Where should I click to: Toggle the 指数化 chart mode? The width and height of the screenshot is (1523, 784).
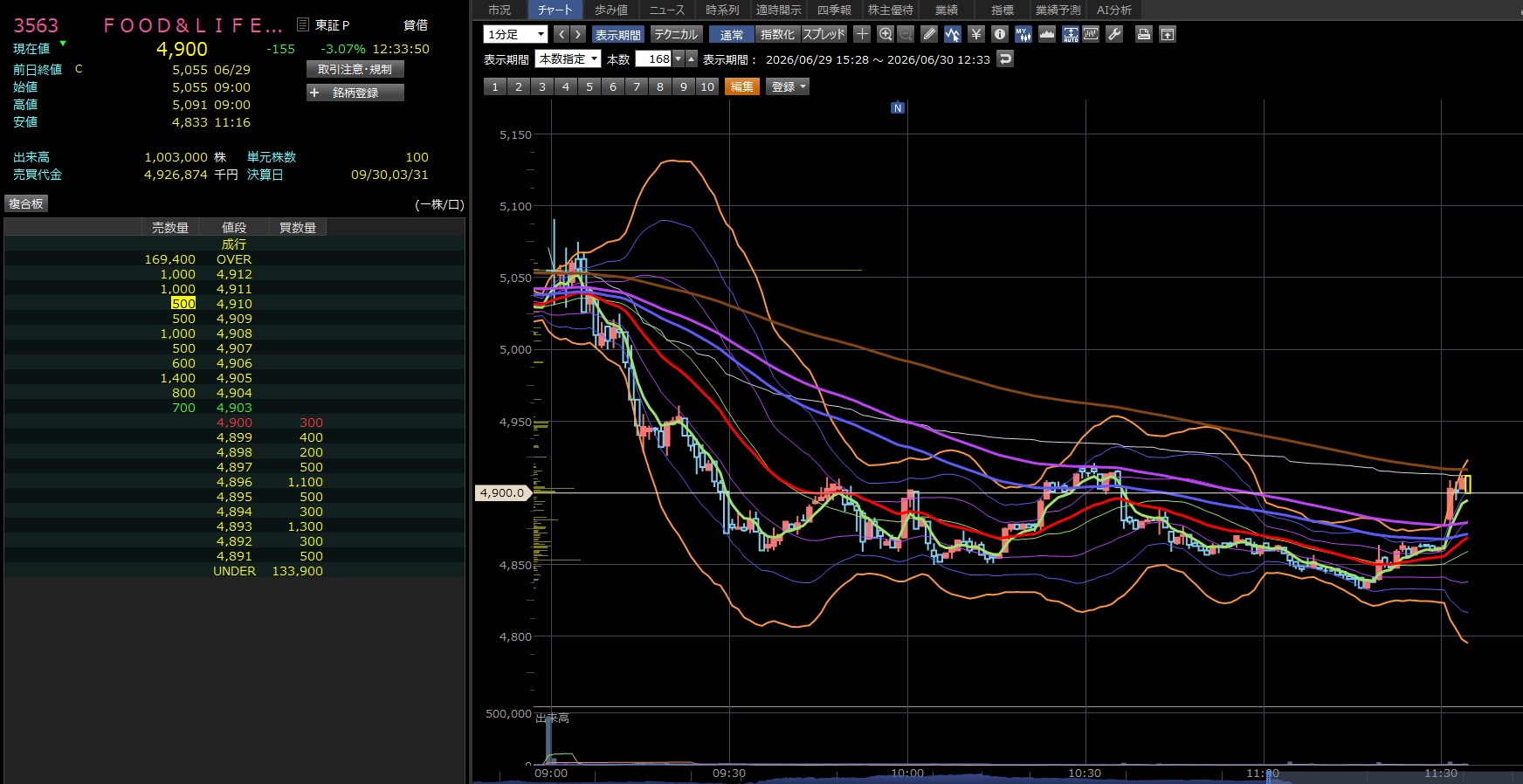777,34
